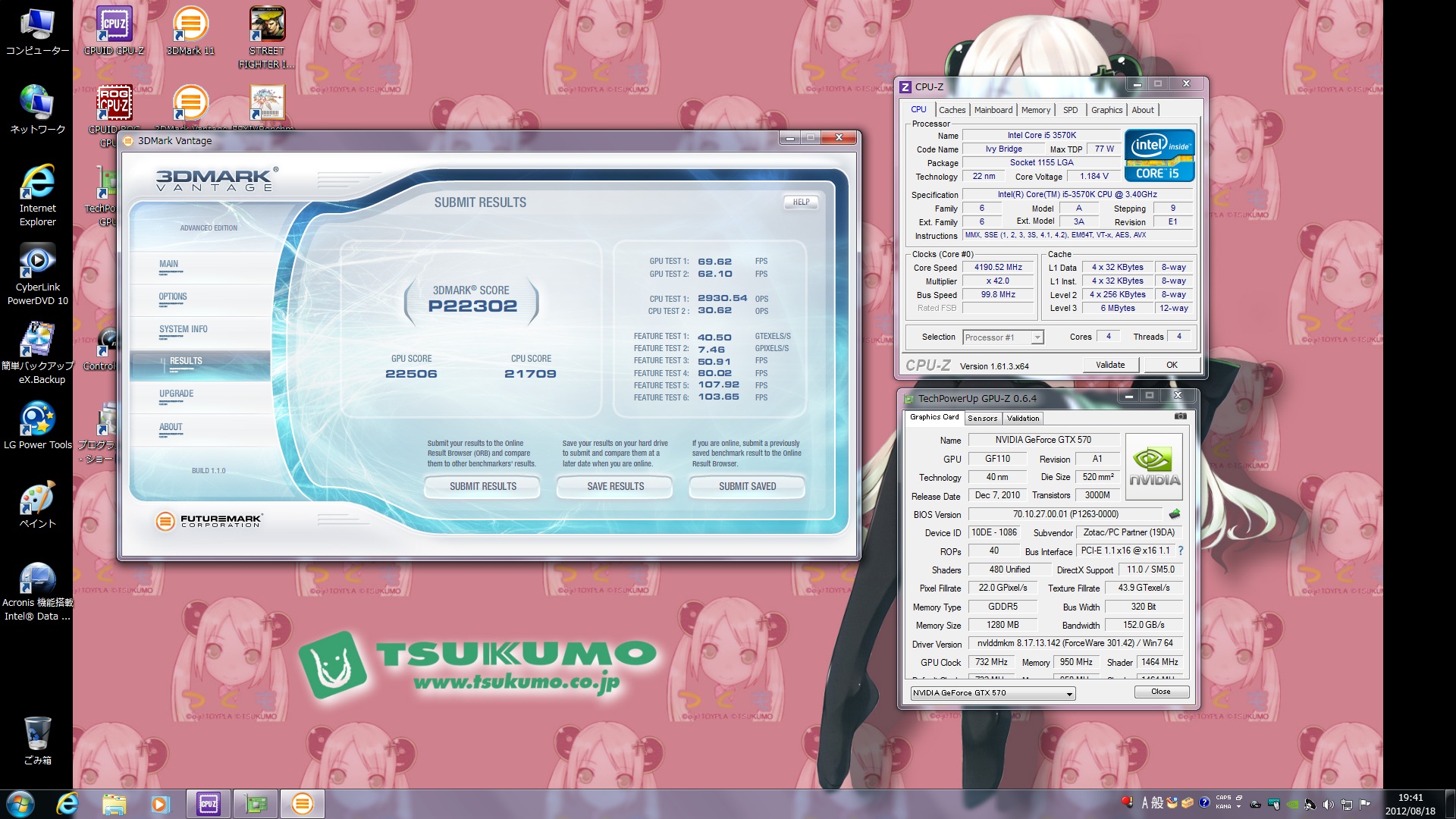The image size is (1456, 819).
Task: Click the BIOS save chip icon
Action: [1175, 514]
